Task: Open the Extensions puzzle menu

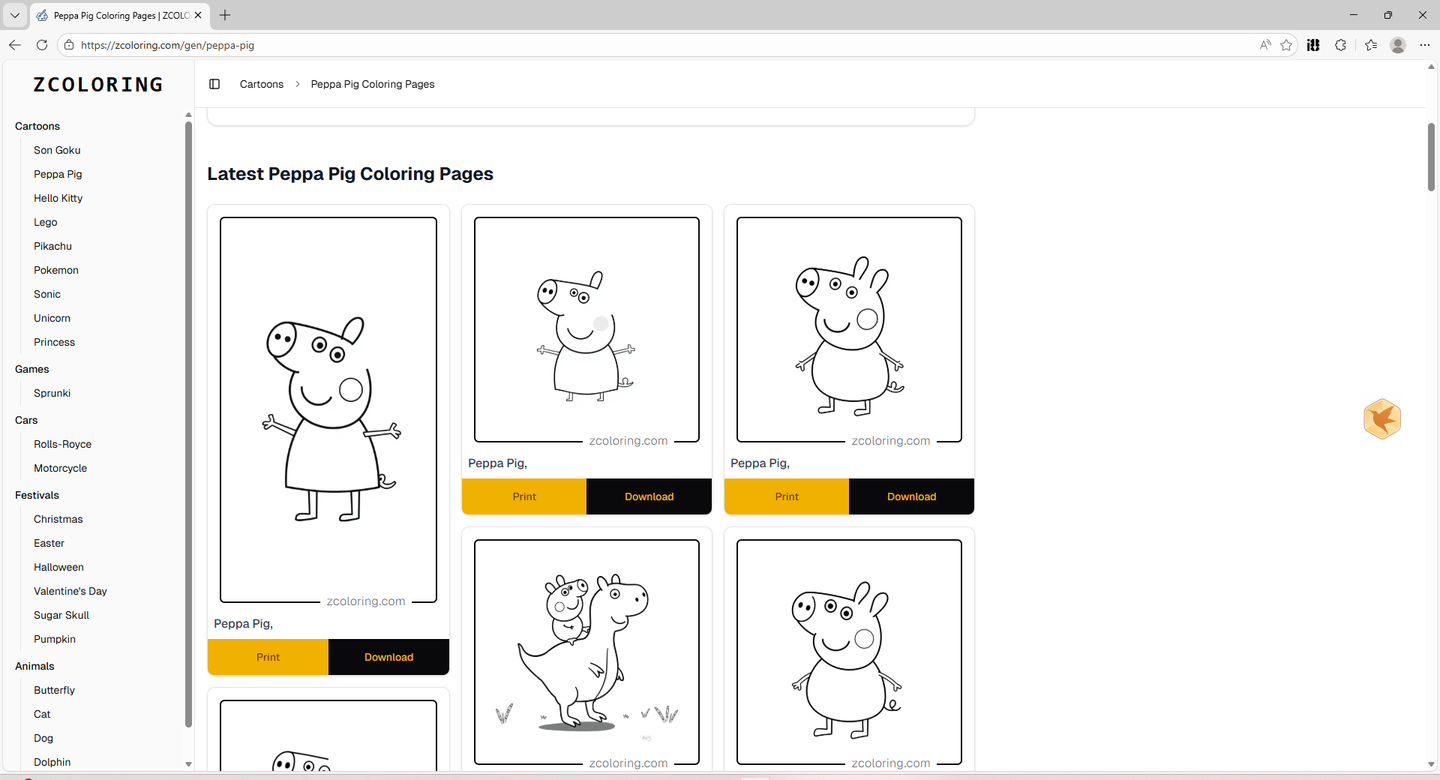Action: coord(1341,45)
